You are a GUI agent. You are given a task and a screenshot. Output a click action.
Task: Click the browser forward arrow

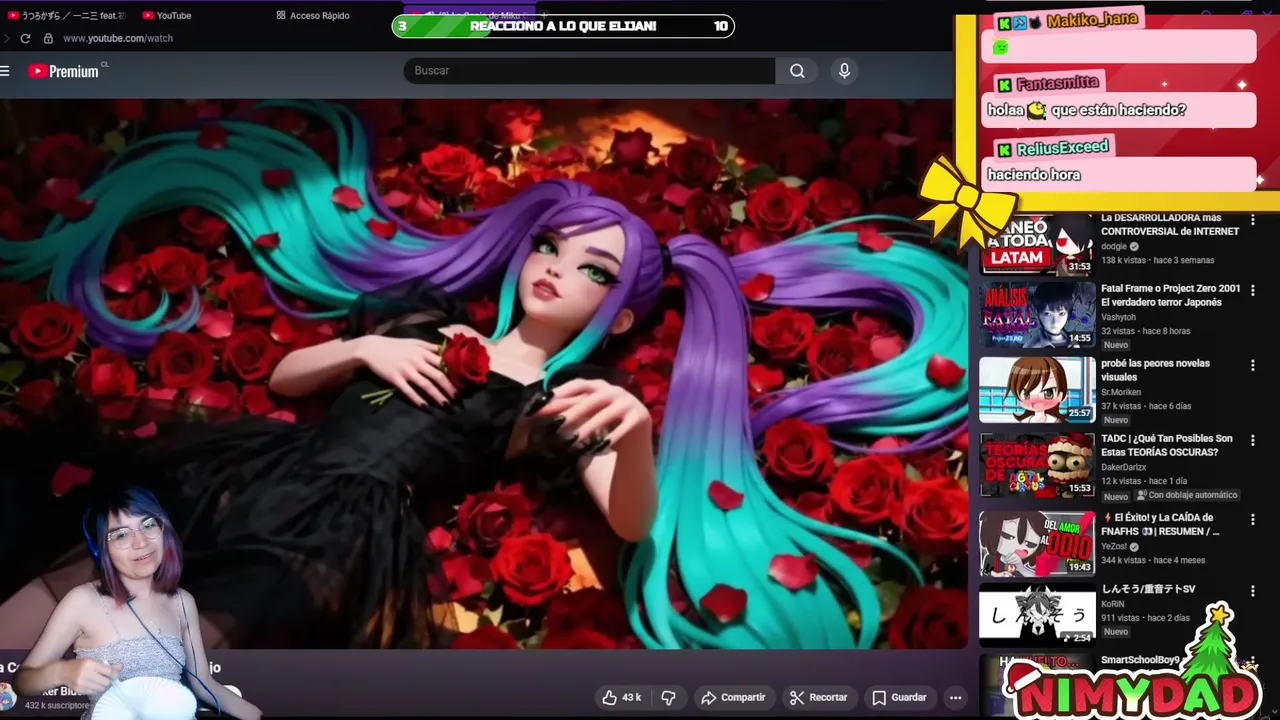coord(5,38)
